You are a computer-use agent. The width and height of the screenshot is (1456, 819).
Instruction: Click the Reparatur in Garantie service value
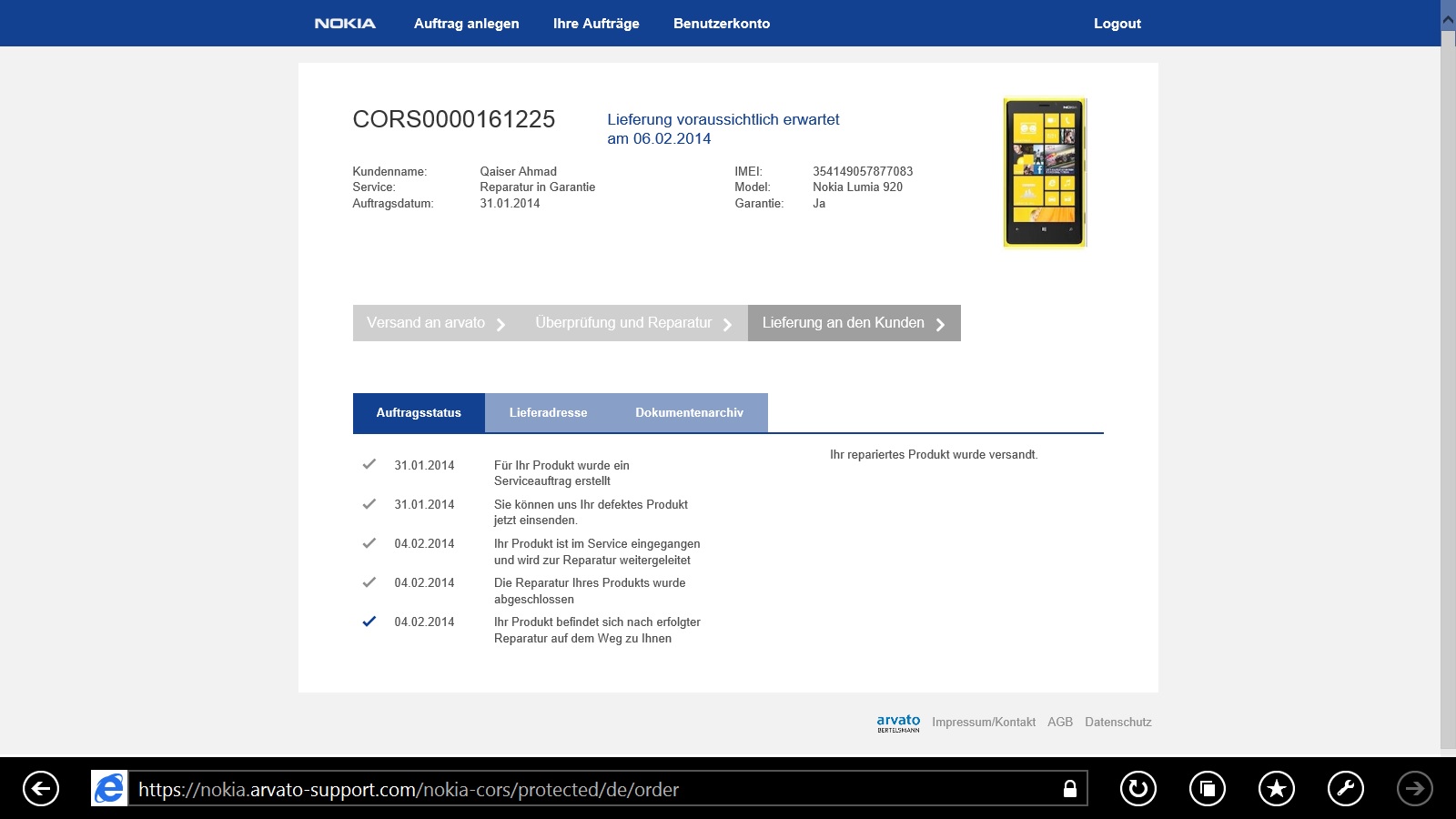537,187
